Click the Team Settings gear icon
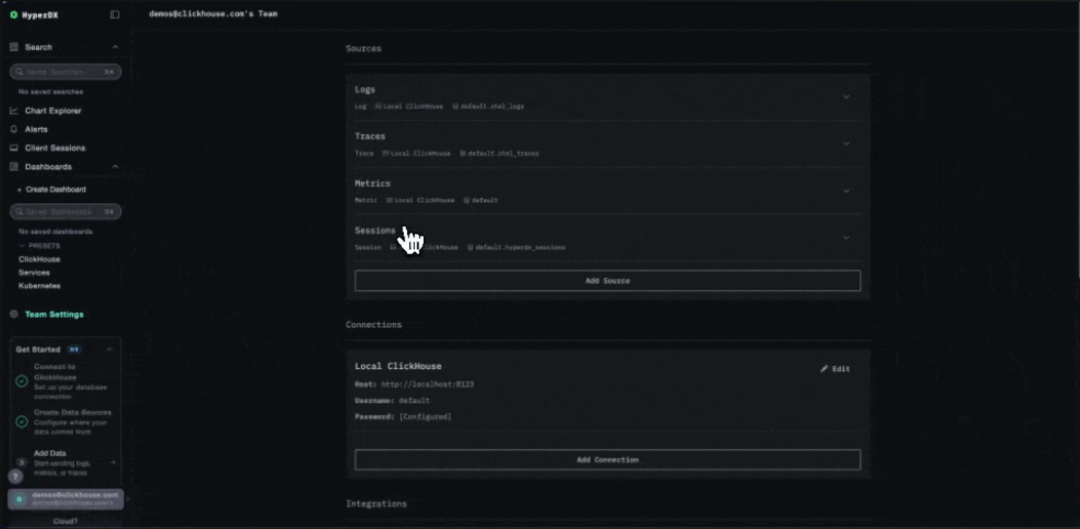1080x529 pixels. [x=14, y=314]
